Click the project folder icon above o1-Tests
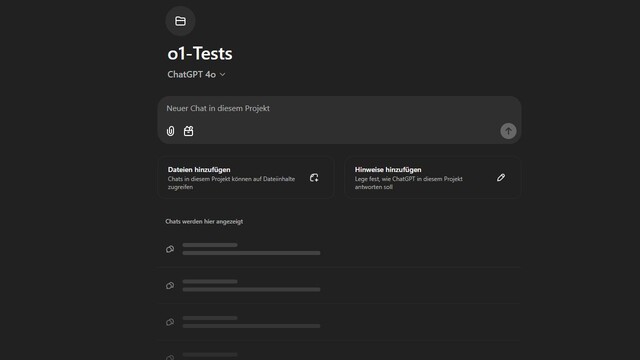 tap(180, 21)
